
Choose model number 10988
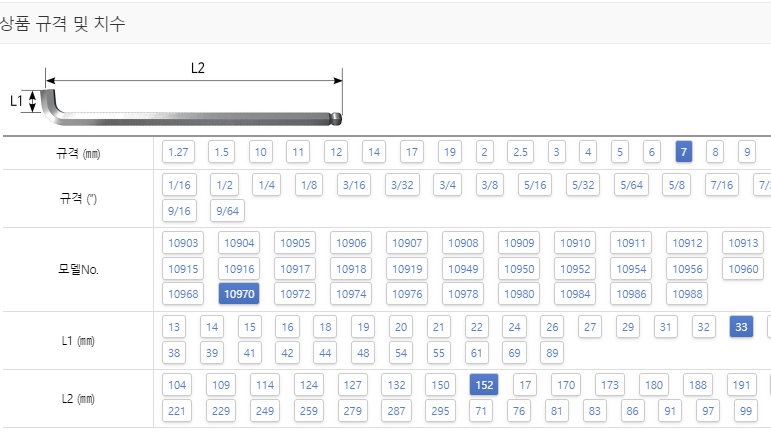tap(687, 294)
